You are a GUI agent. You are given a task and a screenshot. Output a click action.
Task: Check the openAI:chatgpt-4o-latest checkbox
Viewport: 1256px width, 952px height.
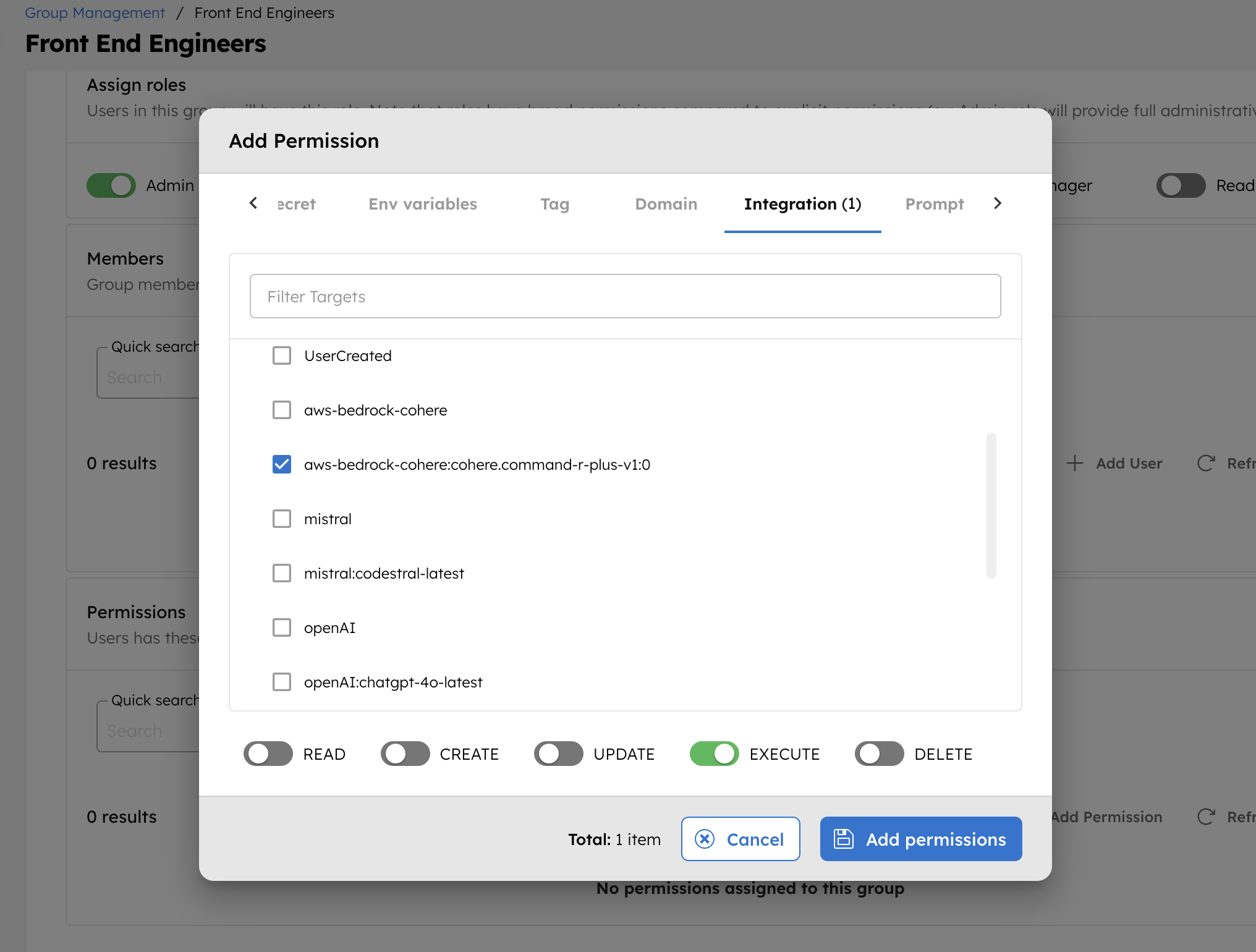[282, 682]
